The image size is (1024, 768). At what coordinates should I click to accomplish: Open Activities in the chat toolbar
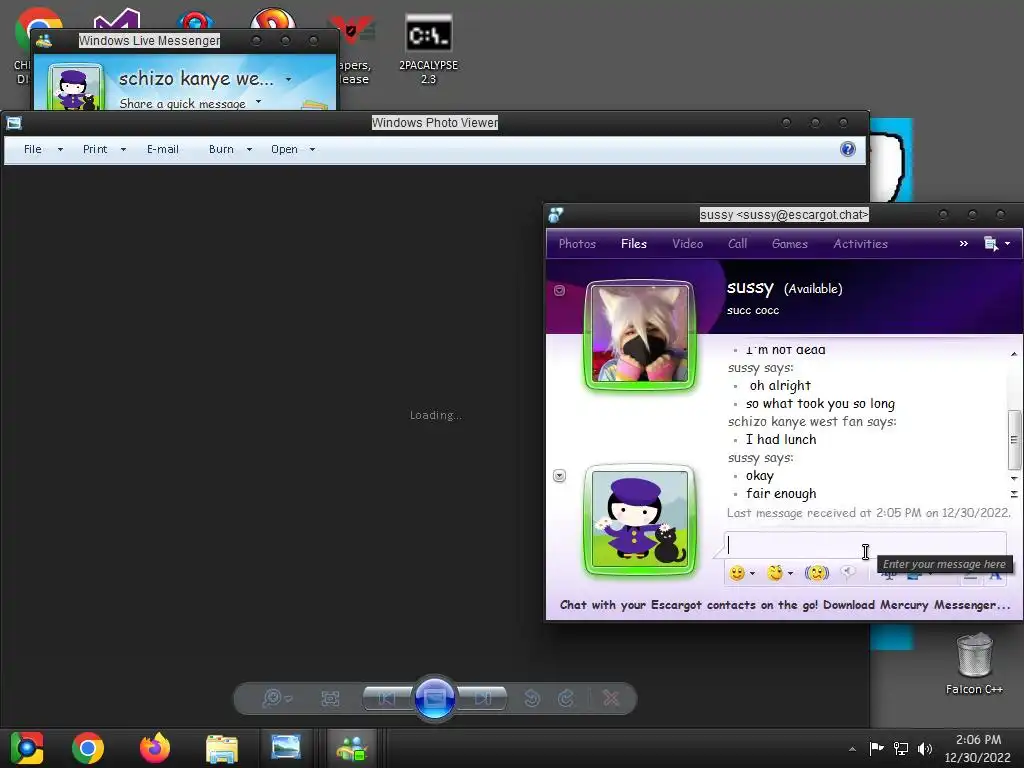tap(860, 244)
